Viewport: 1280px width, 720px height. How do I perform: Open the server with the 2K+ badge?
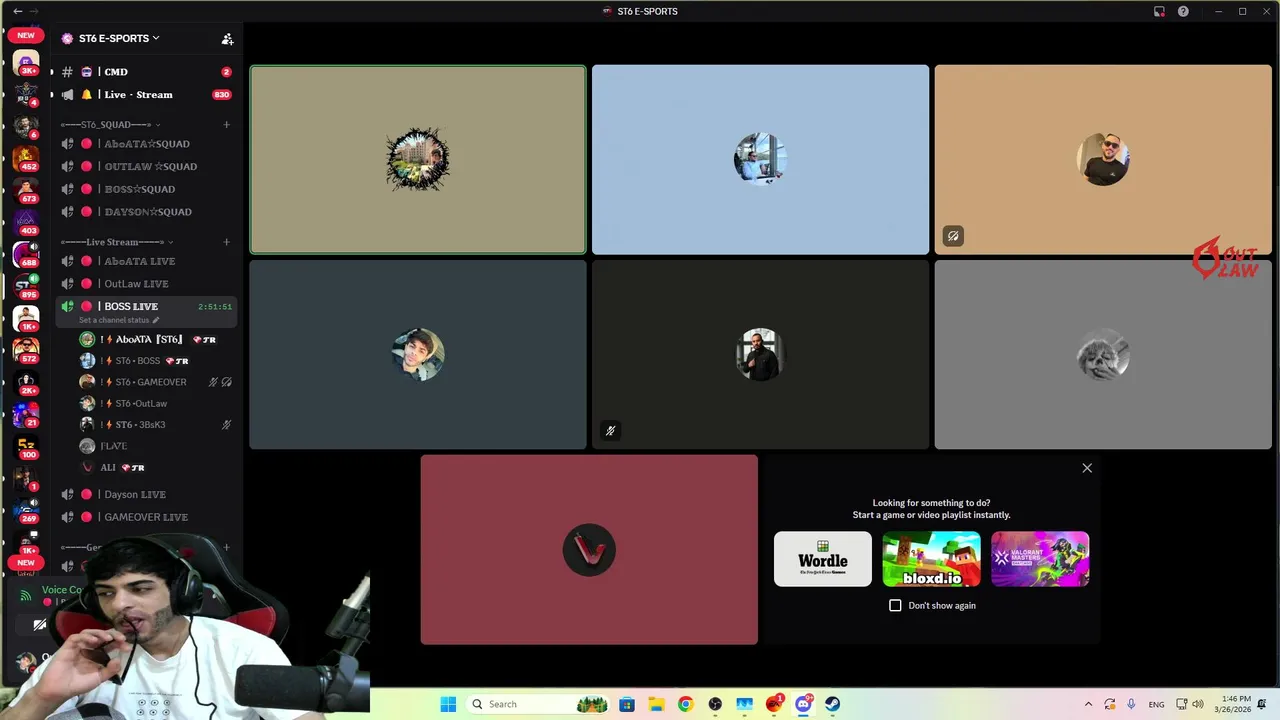[26, 382]
